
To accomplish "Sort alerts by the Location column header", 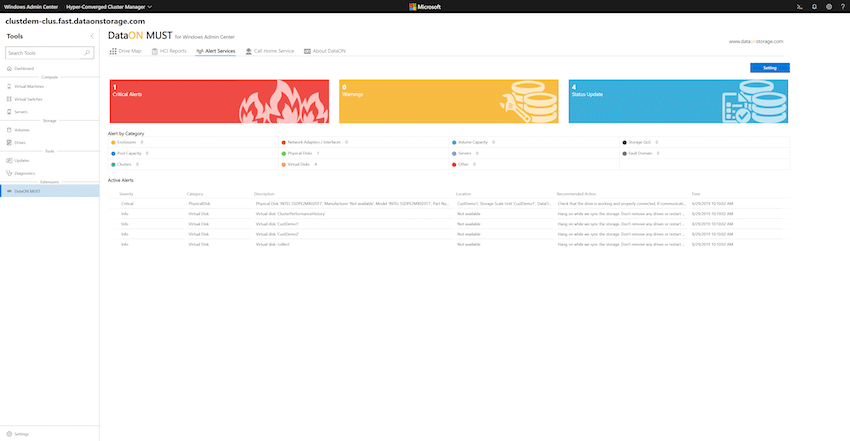I will [x=463, y=193].
